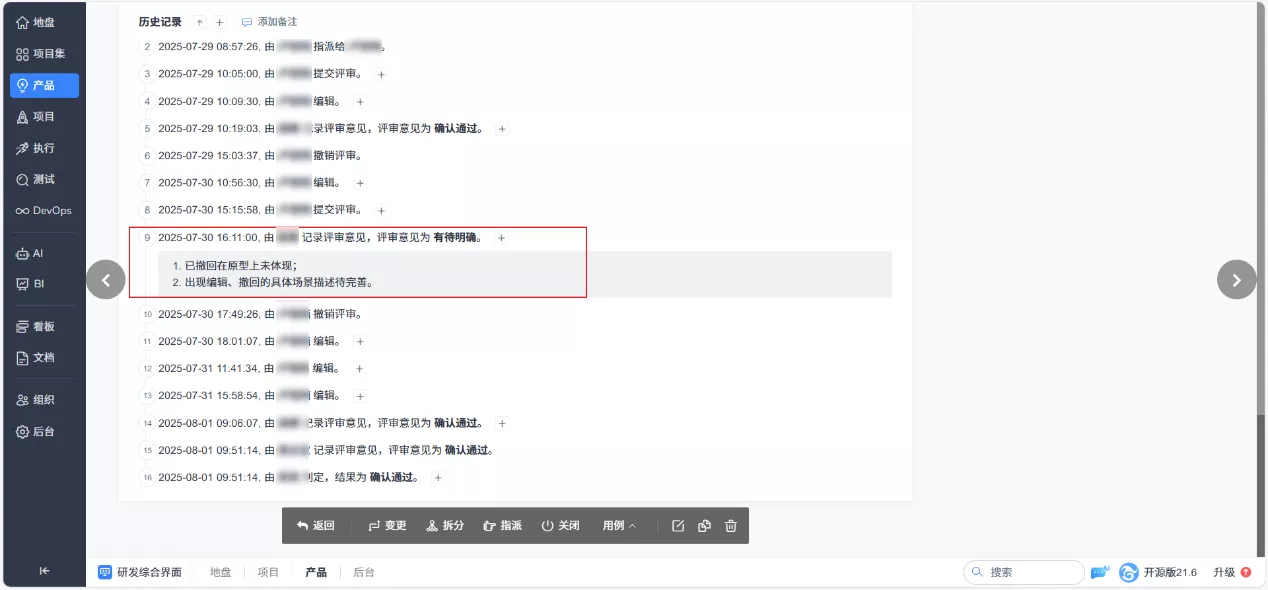Select the edit icon in the bottom toolbar
Image resolution: width=1268 pixels, height=590 pixels.
(x=677, y=525)
